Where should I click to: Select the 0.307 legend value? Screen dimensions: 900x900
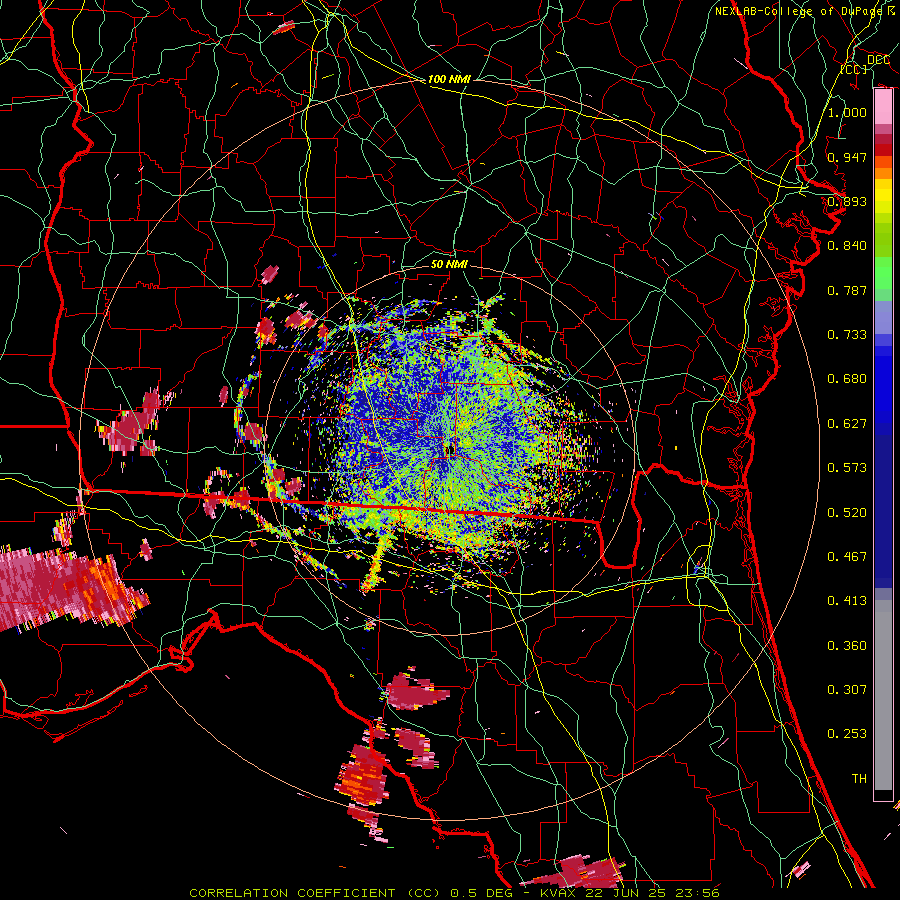click(847, 690)
